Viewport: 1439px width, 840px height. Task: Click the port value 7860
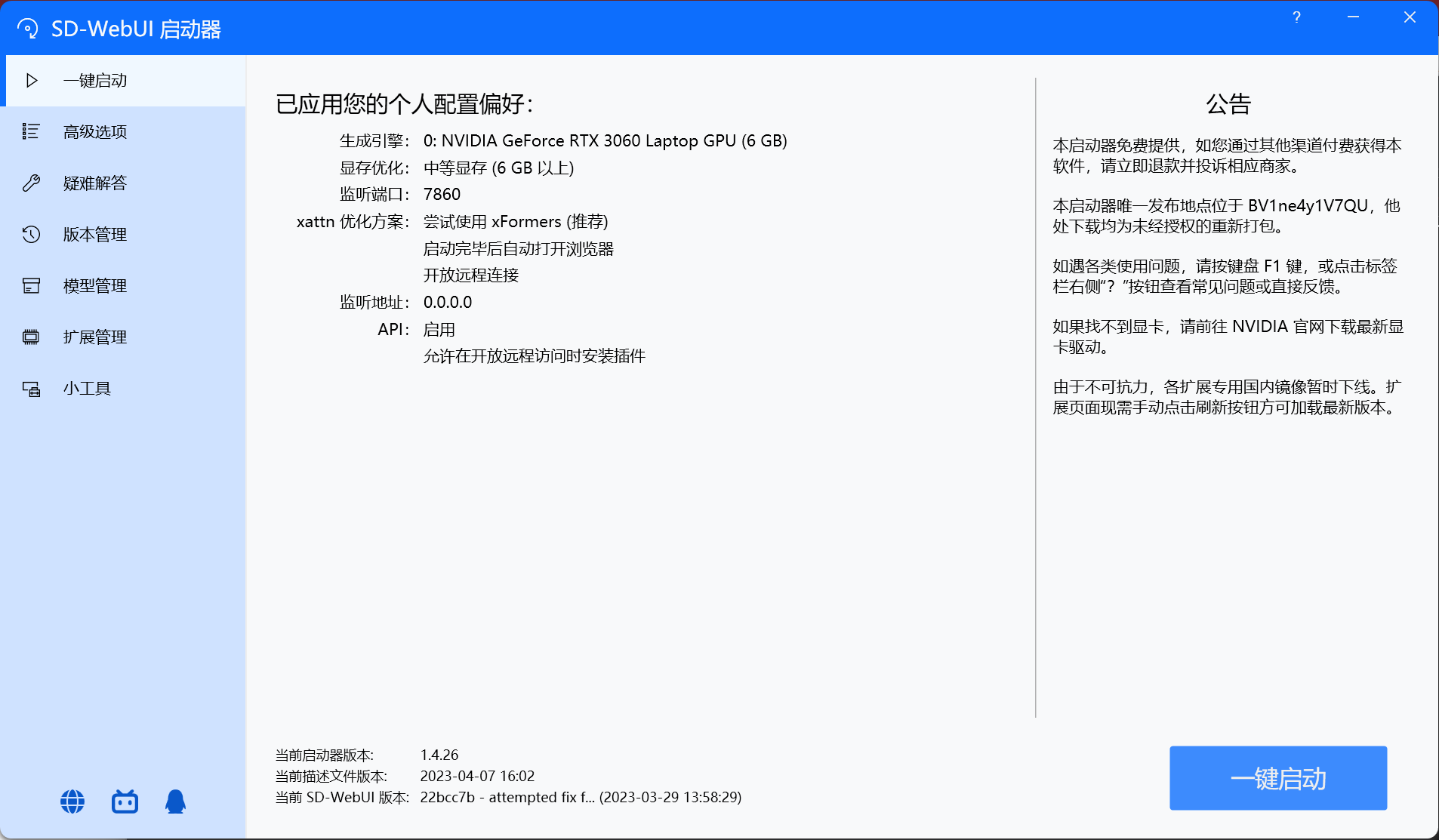pyautogui.click(x=442, y=195)
